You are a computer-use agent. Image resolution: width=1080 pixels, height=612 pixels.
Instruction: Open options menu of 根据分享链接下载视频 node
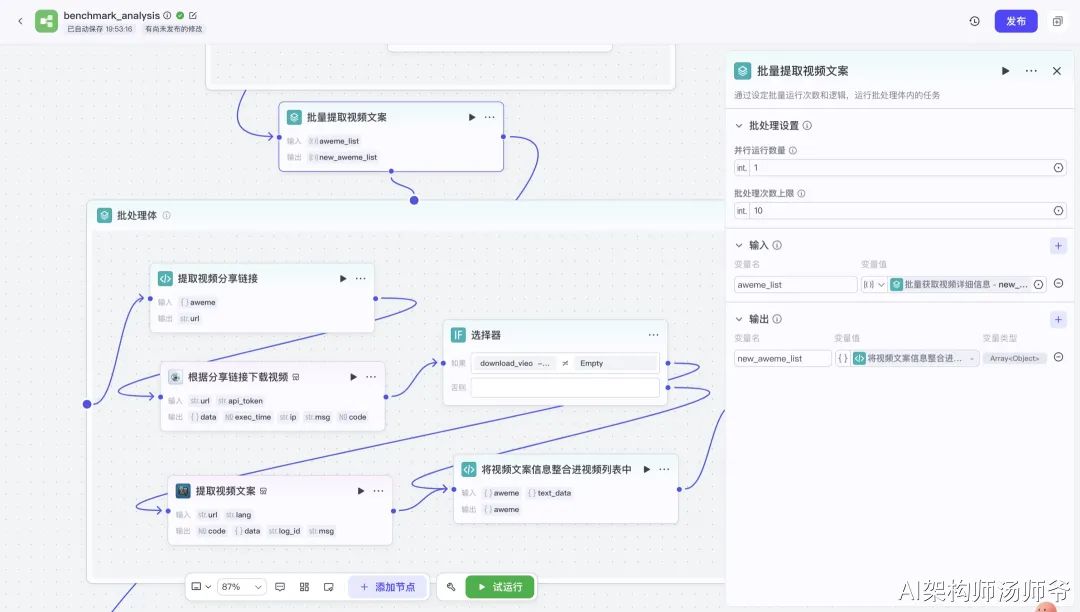371,377
